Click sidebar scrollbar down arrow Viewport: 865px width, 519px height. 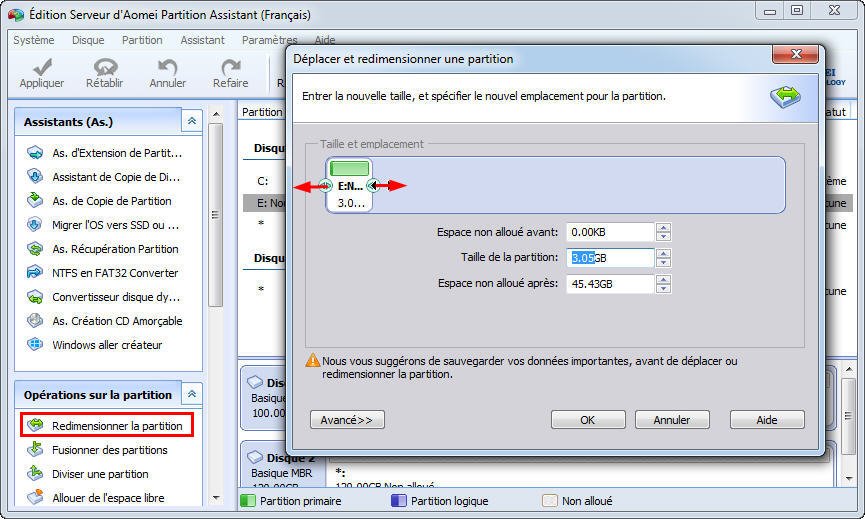[216, 497]
